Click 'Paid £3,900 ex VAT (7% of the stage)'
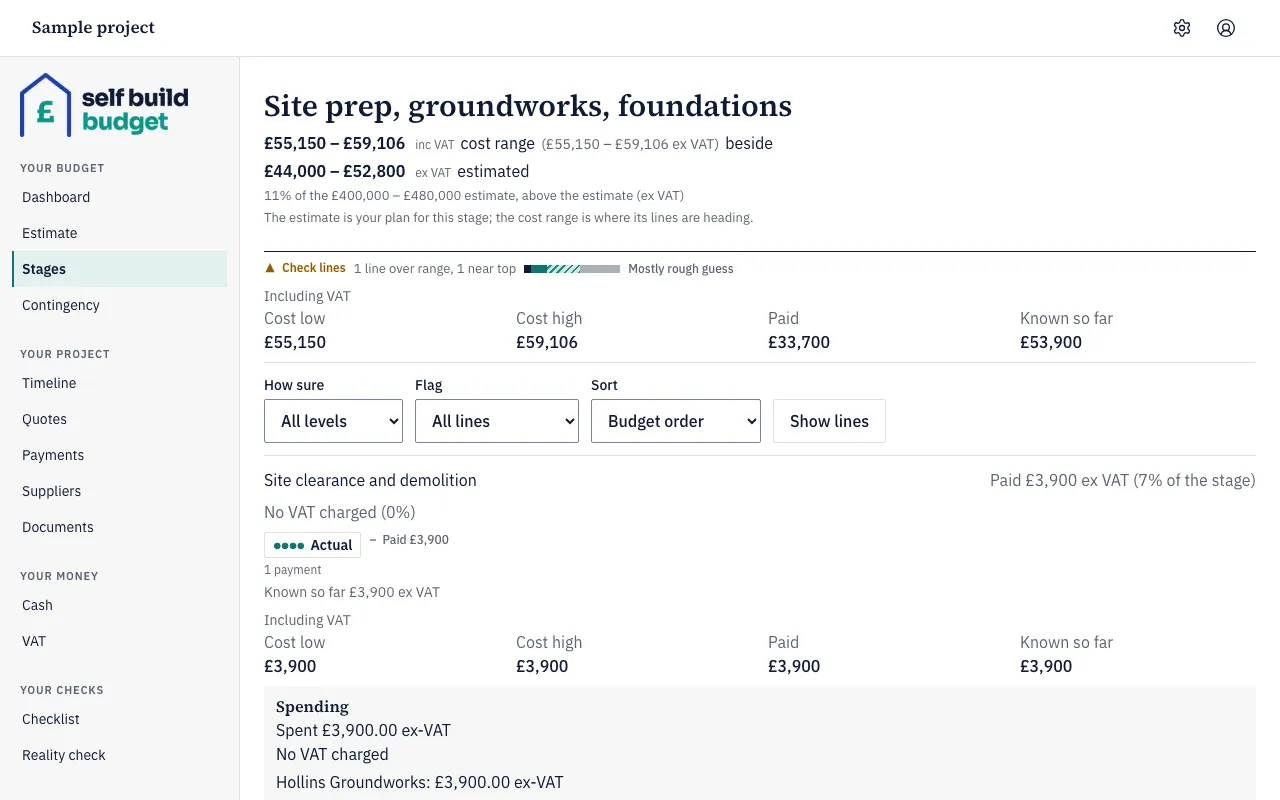 click(1123, 480)
